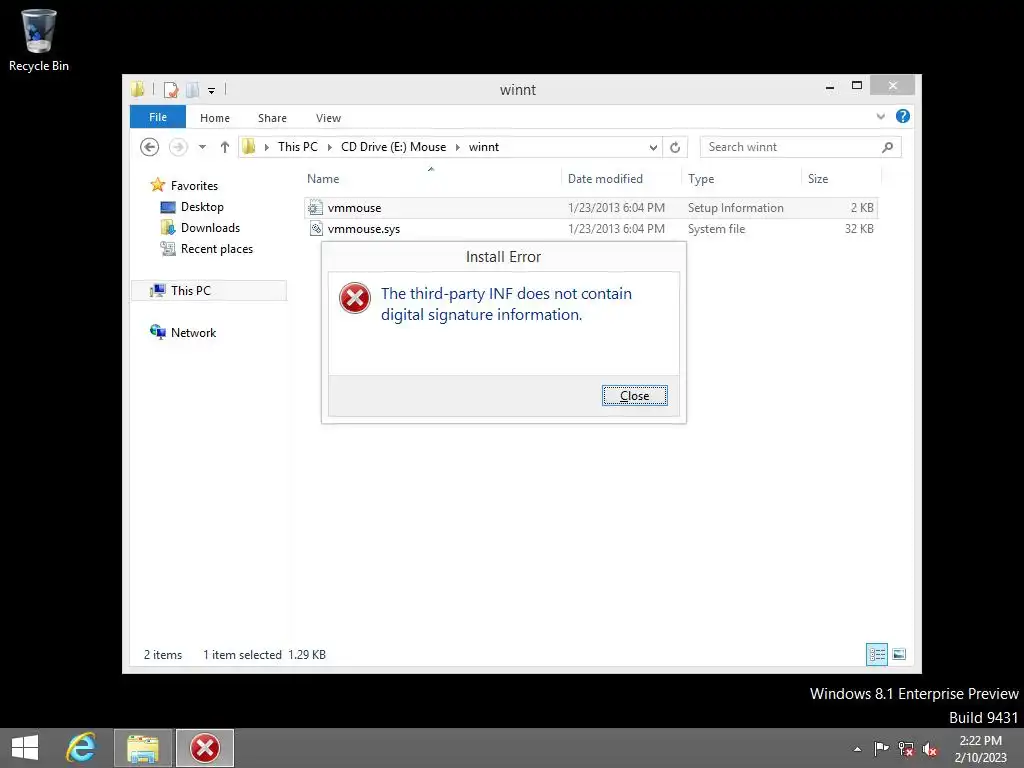
Task: Click the winnt breadcrumb segment
Action: (x=484, y=147)
